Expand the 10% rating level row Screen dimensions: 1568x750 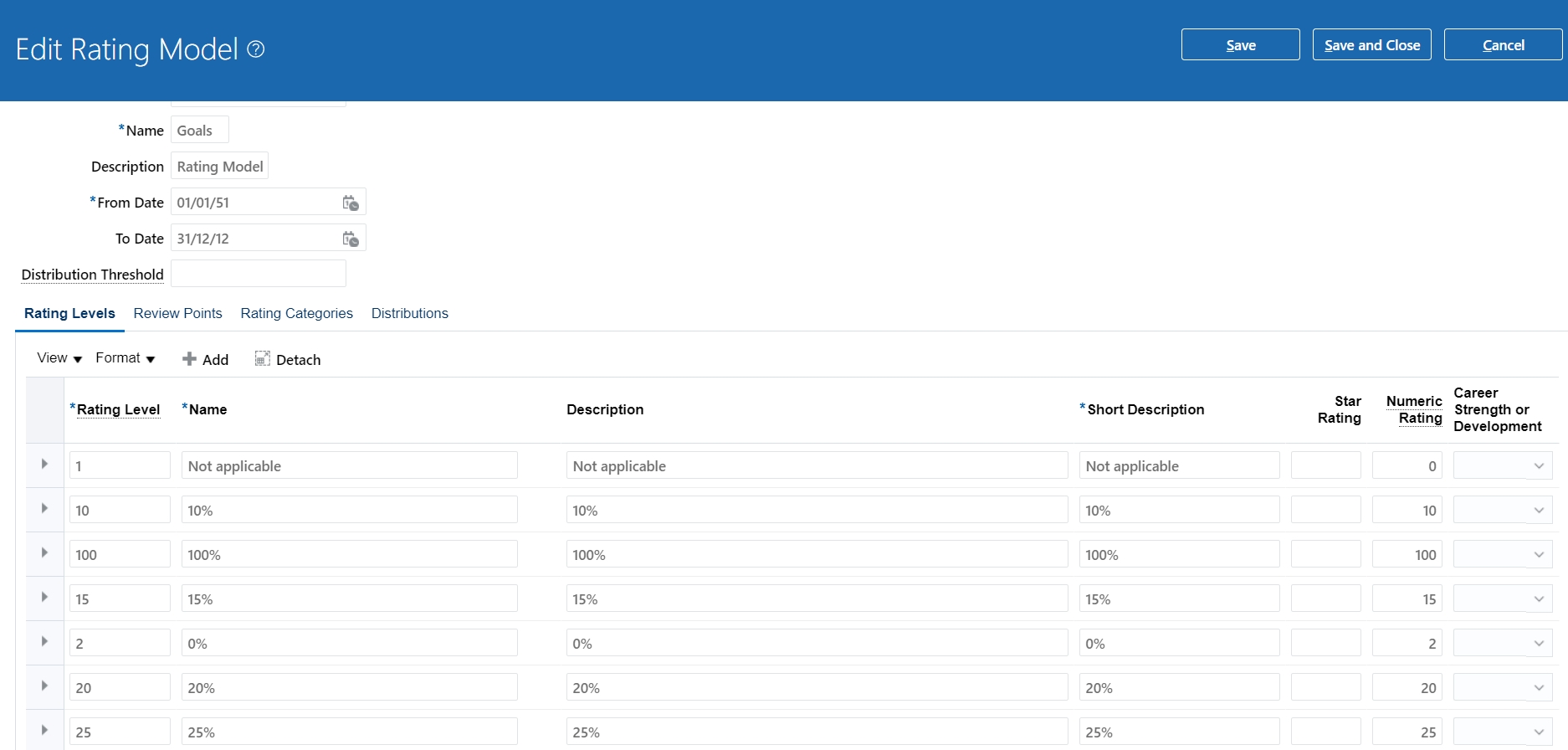pyautogui.click(x=44, y=508)
